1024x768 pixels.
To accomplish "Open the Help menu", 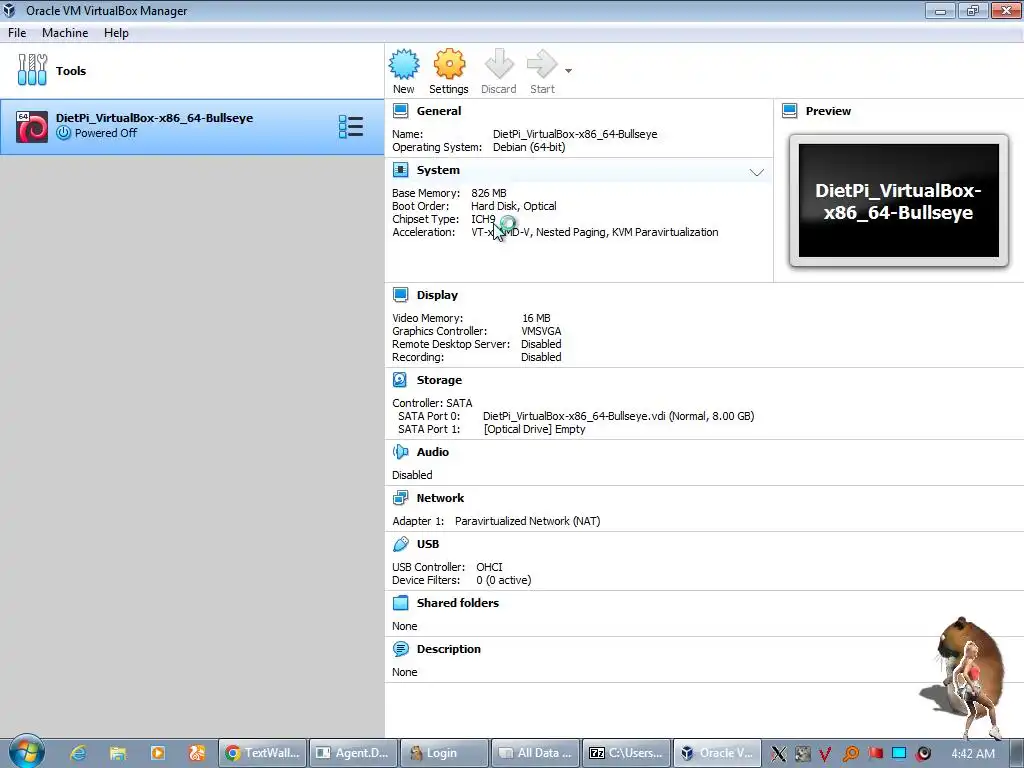I will pyautogui.click(x=116, y=33).
